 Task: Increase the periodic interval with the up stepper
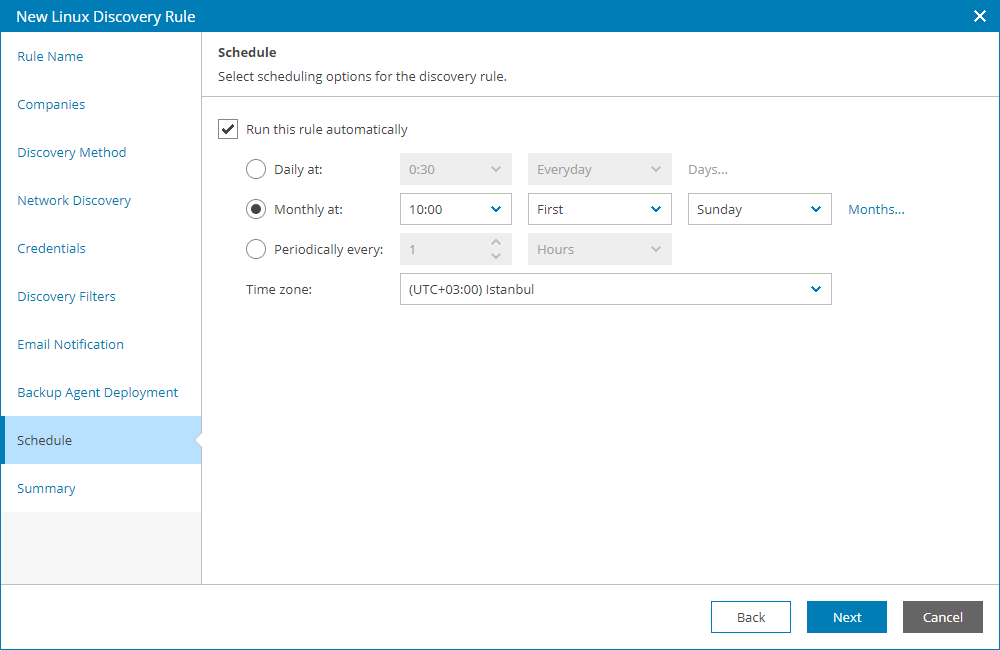tap(494, 243)
